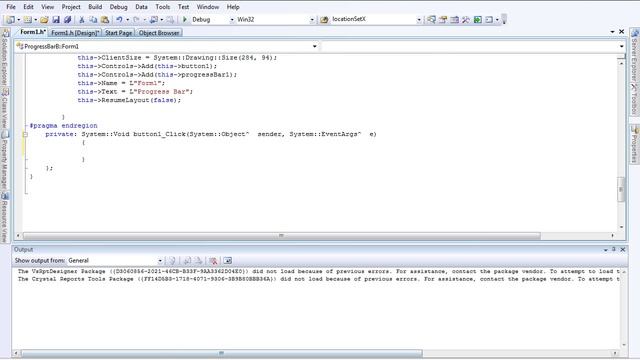Go to the next message in the Output panel
This screenshot has height=360, width=640.
[199, 261]
